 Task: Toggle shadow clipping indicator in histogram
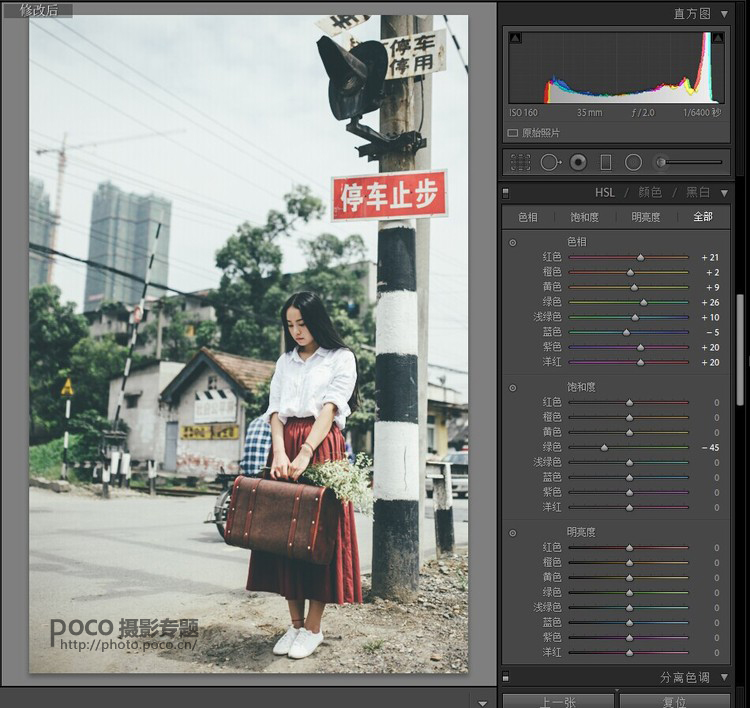tap(515, 38)
